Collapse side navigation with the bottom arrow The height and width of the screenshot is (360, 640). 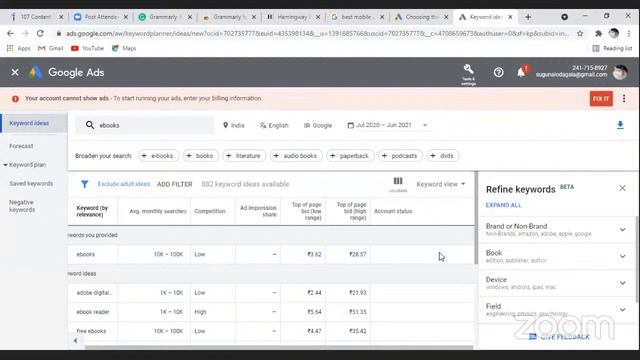pos(76,340)
